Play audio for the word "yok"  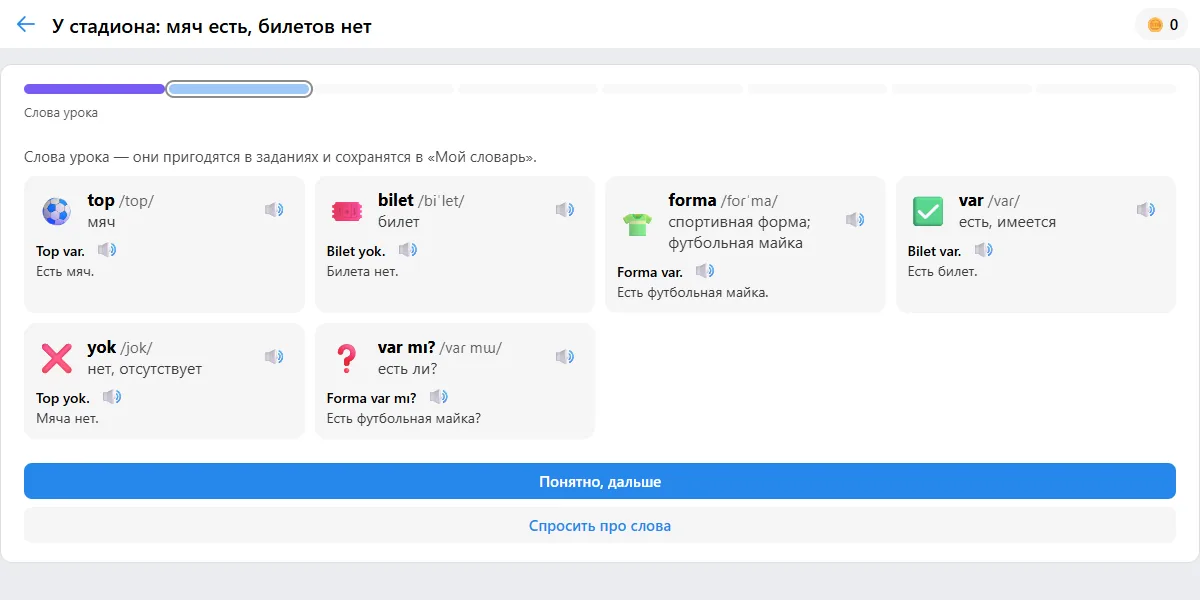pos(274,357)
